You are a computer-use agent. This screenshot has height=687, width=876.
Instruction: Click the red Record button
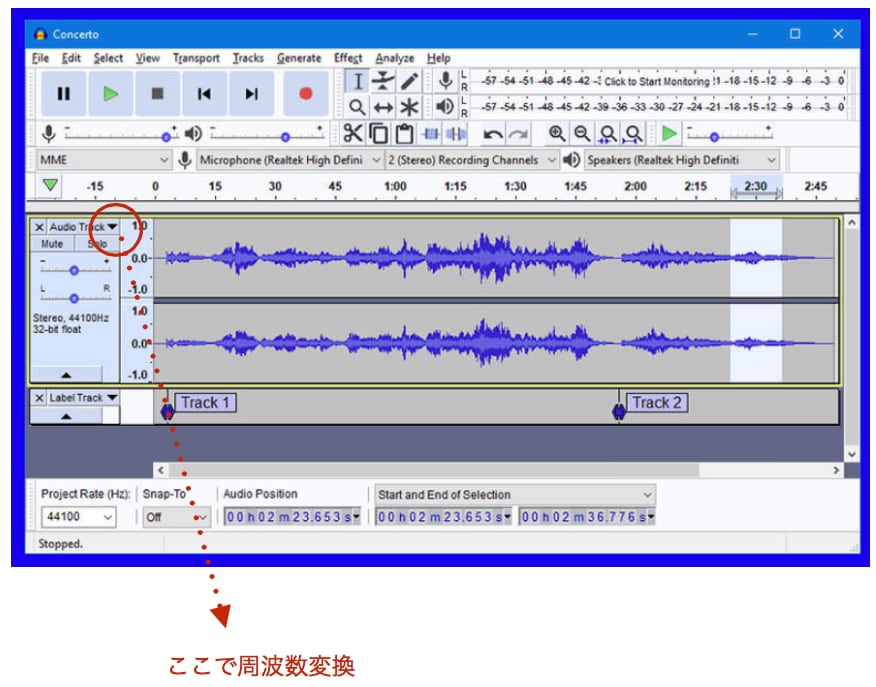pos(305,94)
